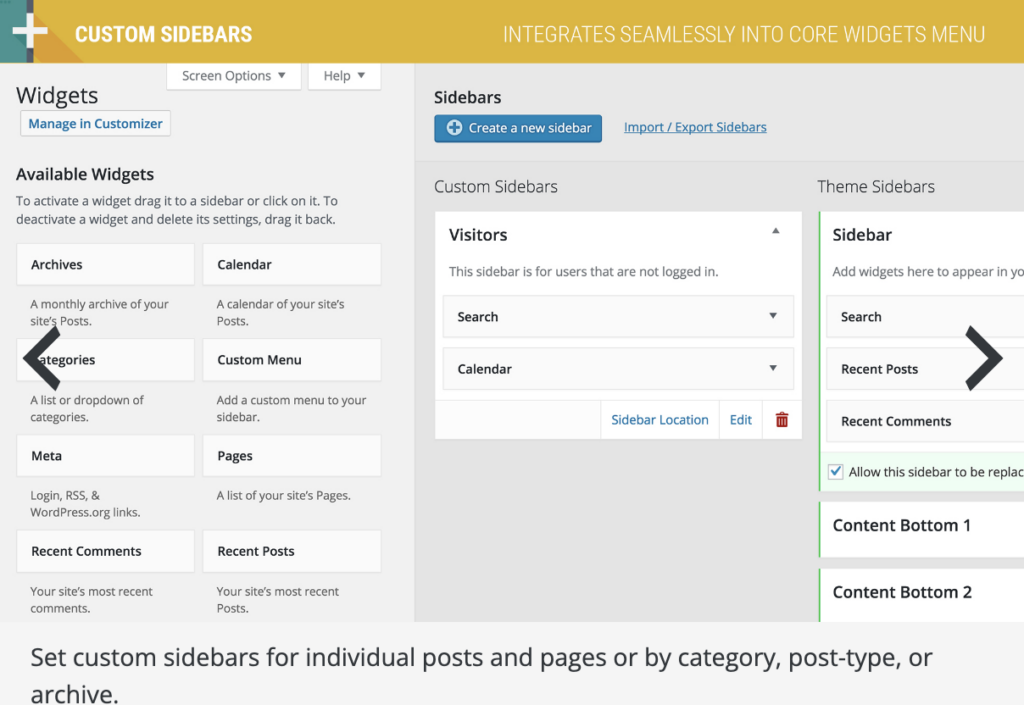1024x705 pixels.
Task: Collapse the Visitors sidebar panel
Action: (x=776, y=231)
